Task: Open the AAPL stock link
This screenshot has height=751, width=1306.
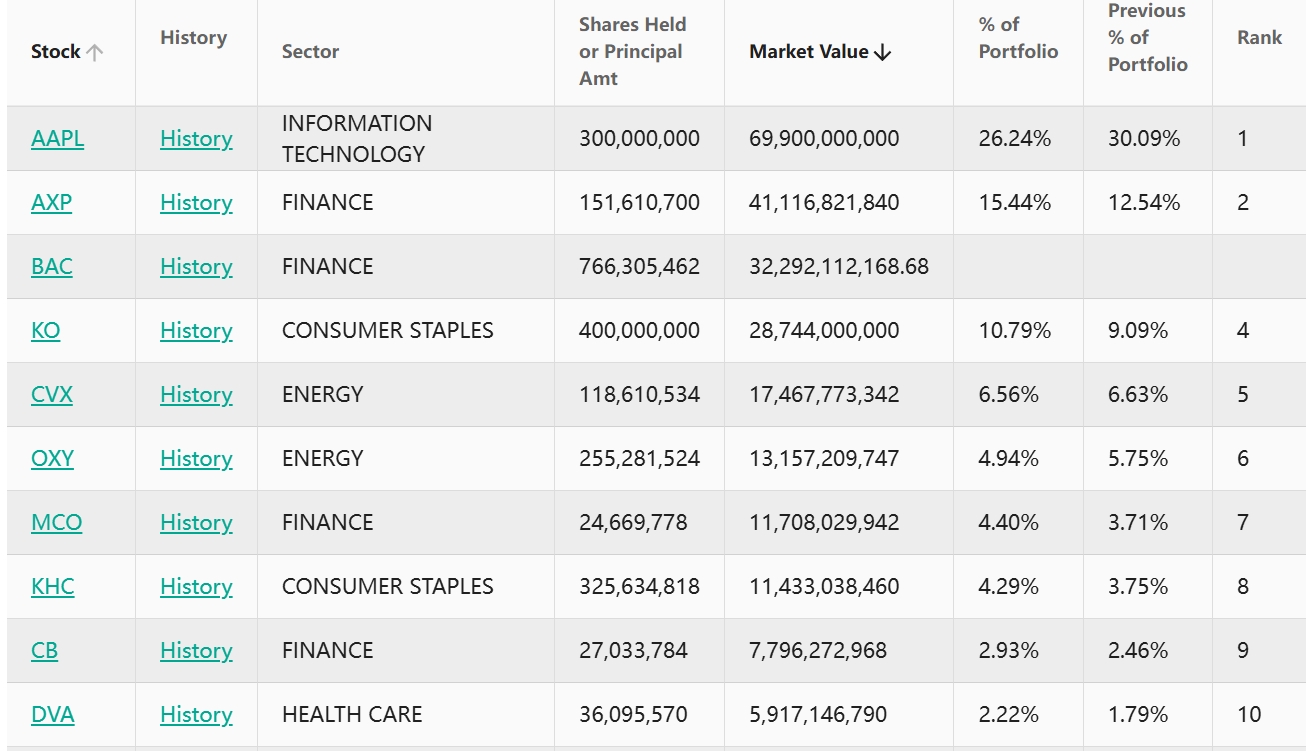Action: pos(57,139)
